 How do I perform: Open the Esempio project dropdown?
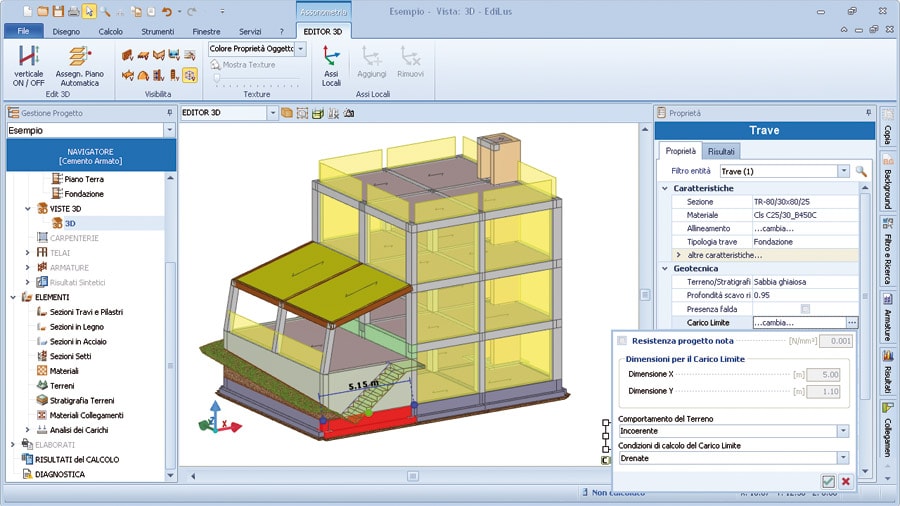[x=169, y=130]
